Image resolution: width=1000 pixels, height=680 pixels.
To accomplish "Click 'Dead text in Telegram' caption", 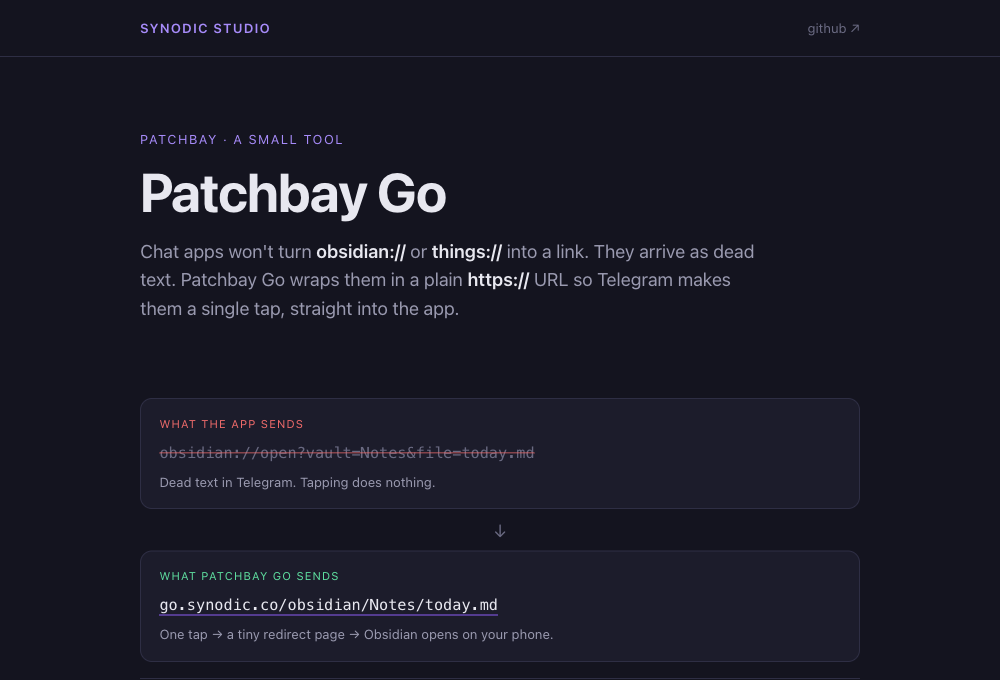I will click(297, 483).
